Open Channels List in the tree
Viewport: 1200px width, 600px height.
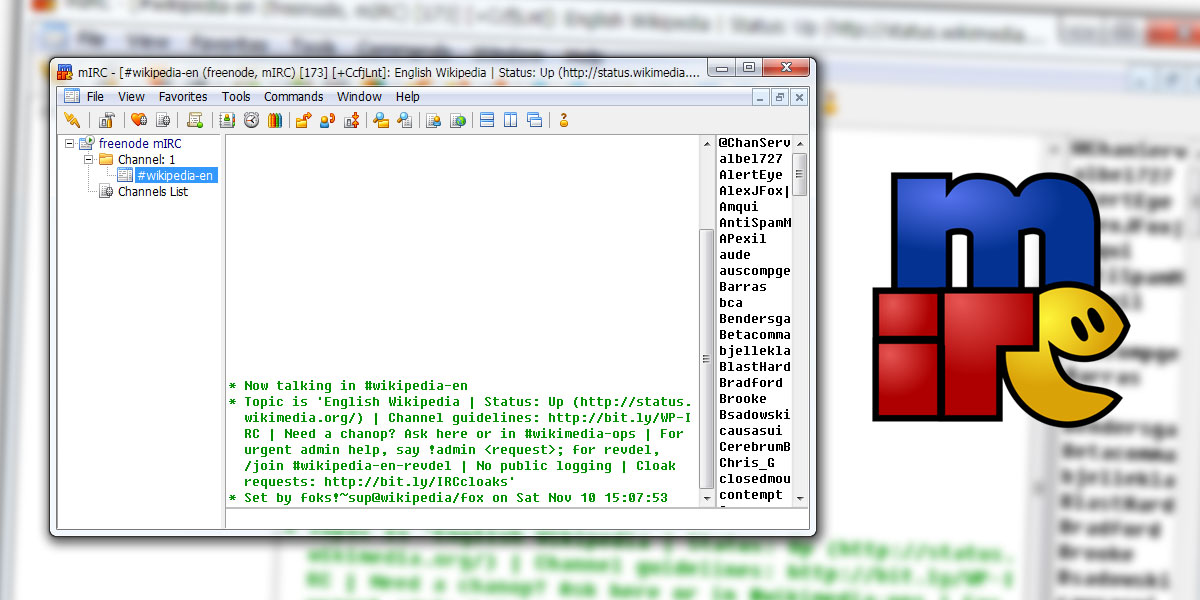(152, 192)
